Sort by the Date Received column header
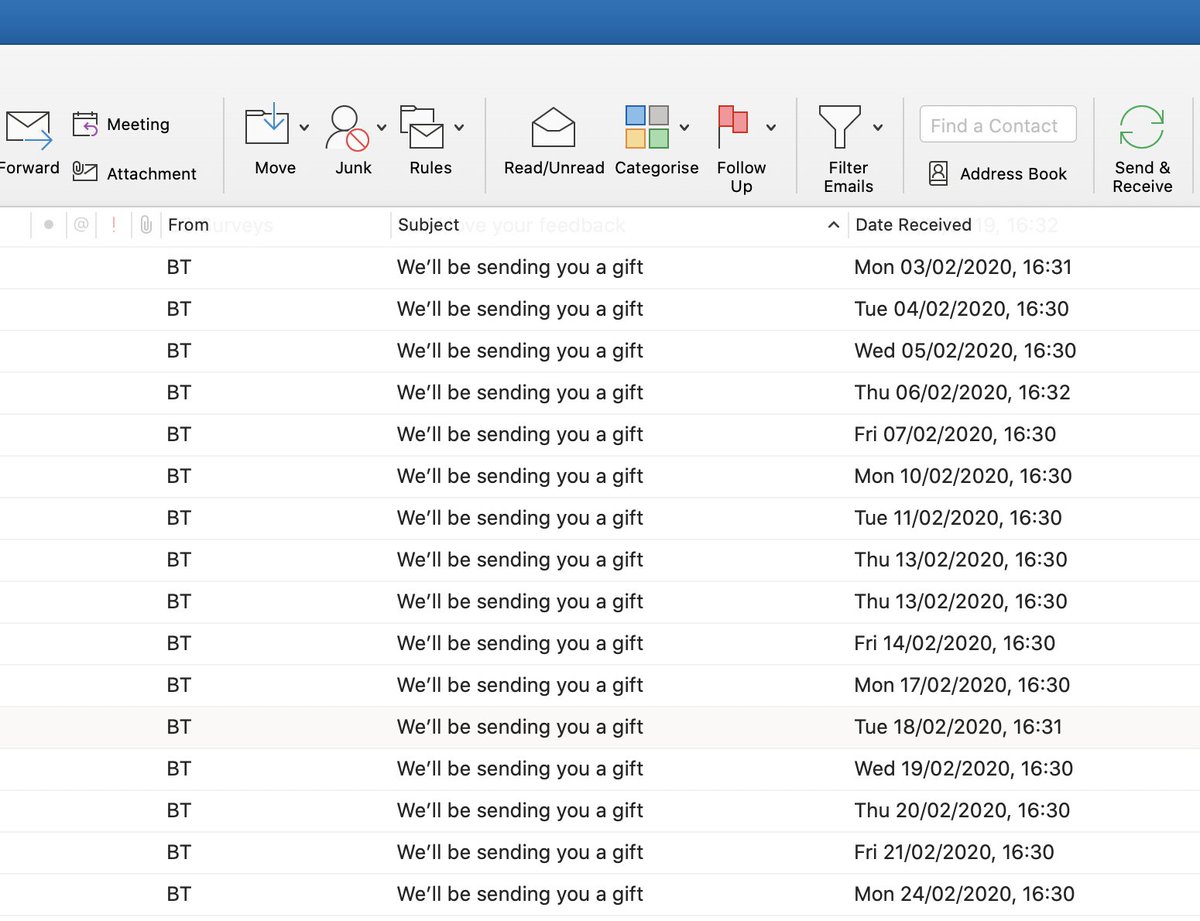Image resolution: width=1200 pixels, height=921 pixels. [913, 225]
